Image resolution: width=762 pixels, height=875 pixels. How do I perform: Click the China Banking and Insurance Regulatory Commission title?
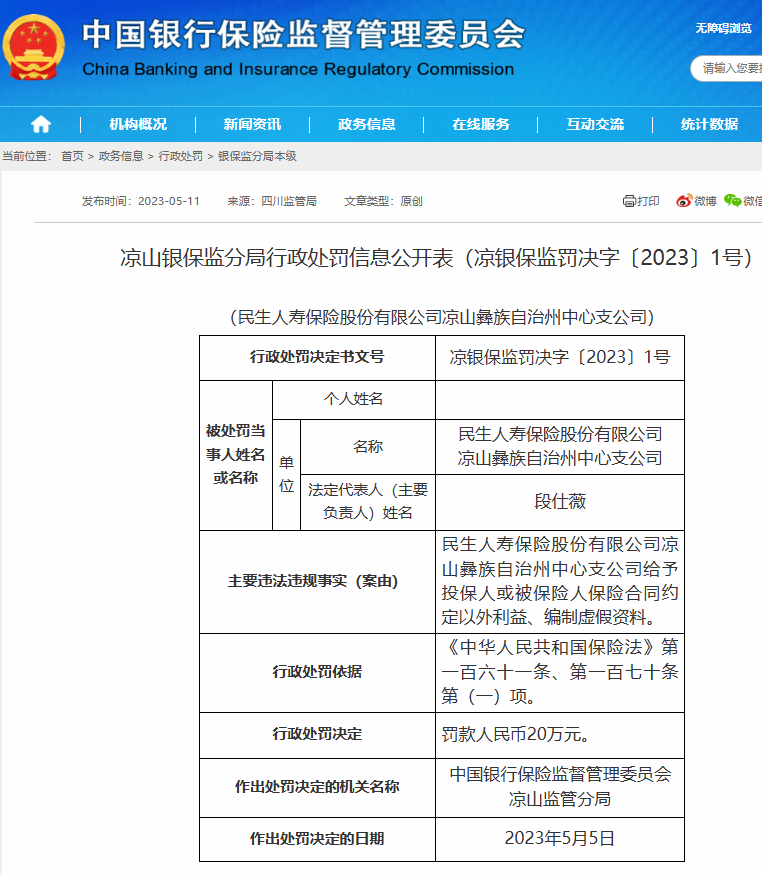tap(298, 70)
